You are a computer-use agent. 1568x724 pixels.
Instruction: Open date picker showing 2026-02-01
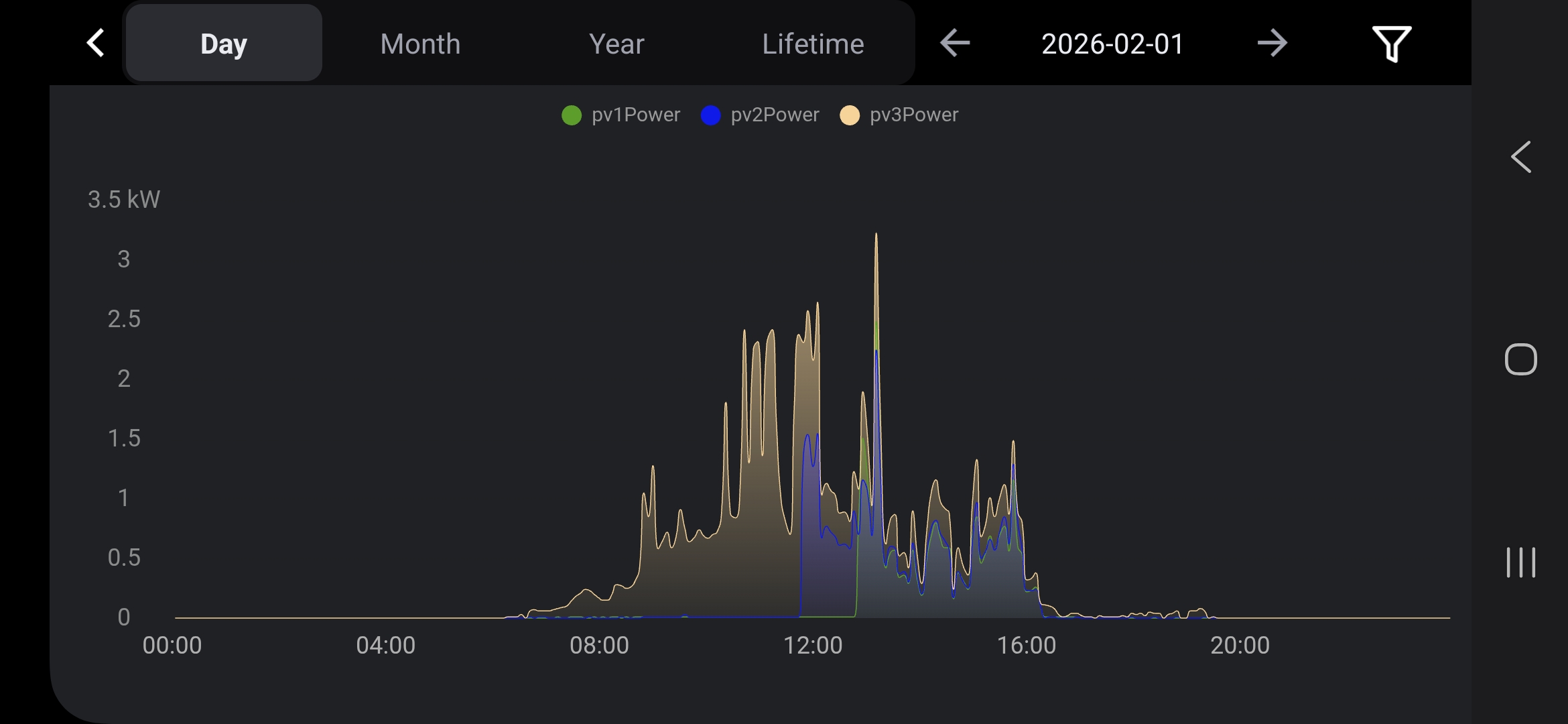click(1112, 44)
